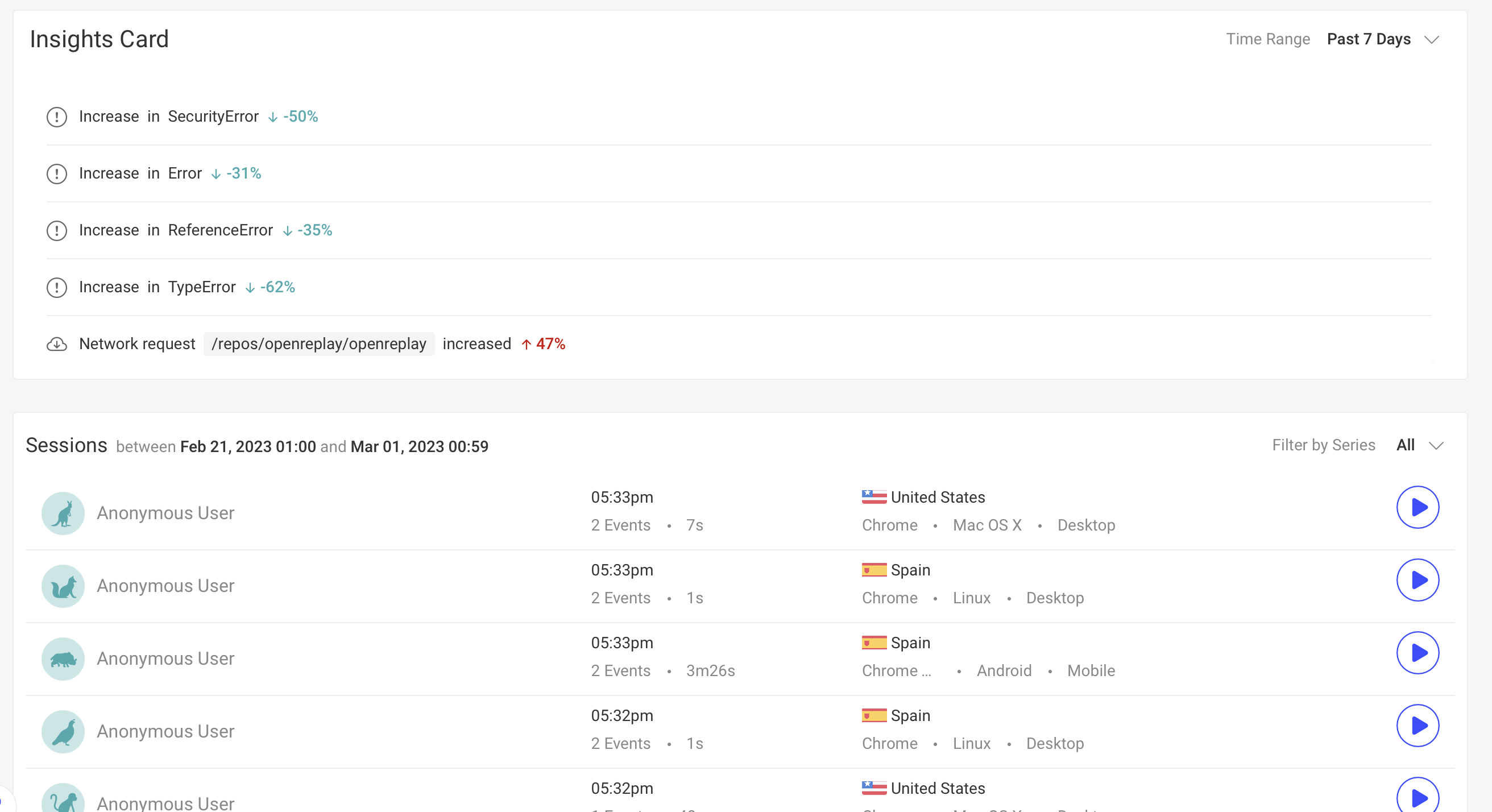1492x812 pixels.
Task: Click the Android label in the 3m26s session
Action: point(1004,670)
